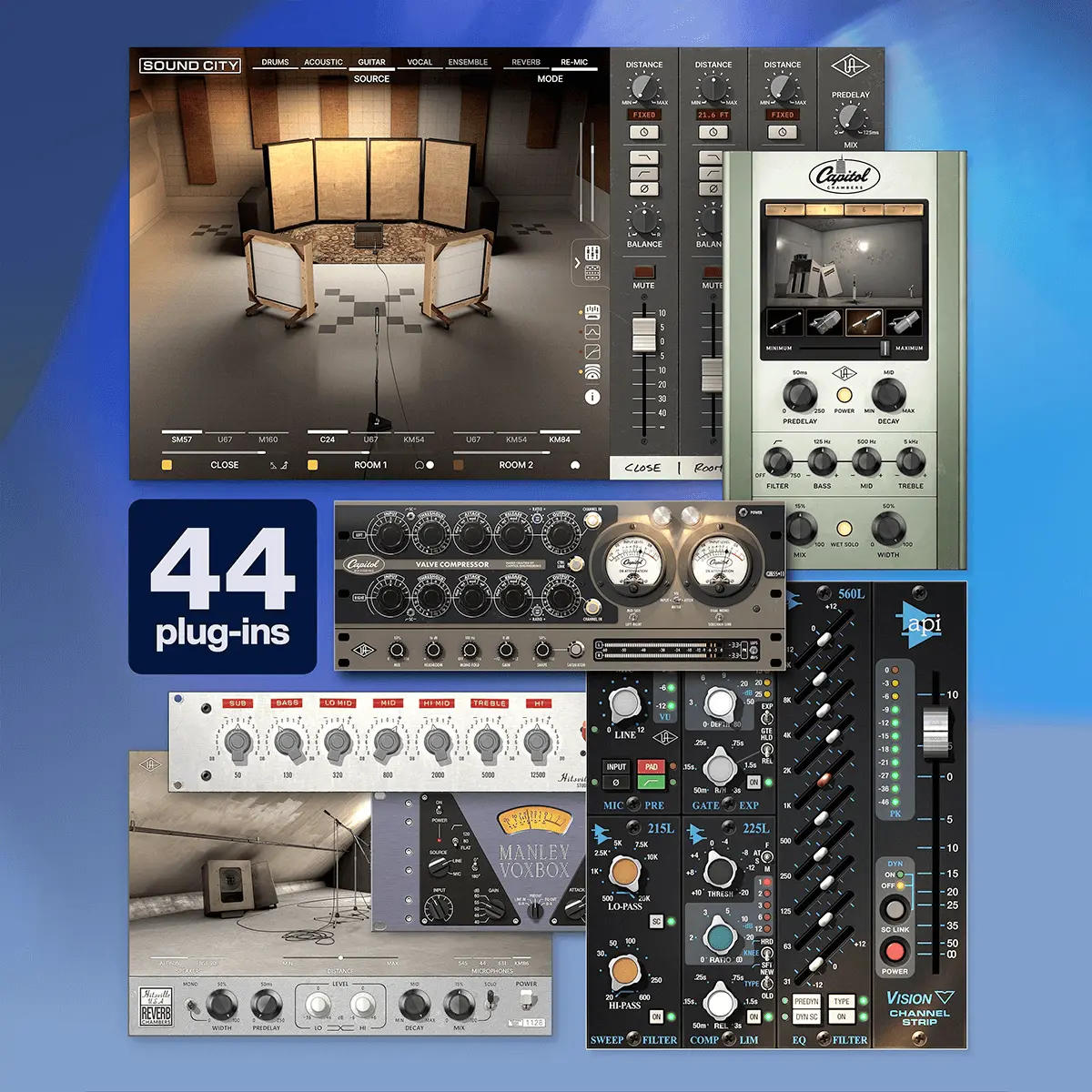Screen dimensions: 1092x1092
Task: Click the Manley Voxbox SOURCE selector knob
Action: point(438,865)
